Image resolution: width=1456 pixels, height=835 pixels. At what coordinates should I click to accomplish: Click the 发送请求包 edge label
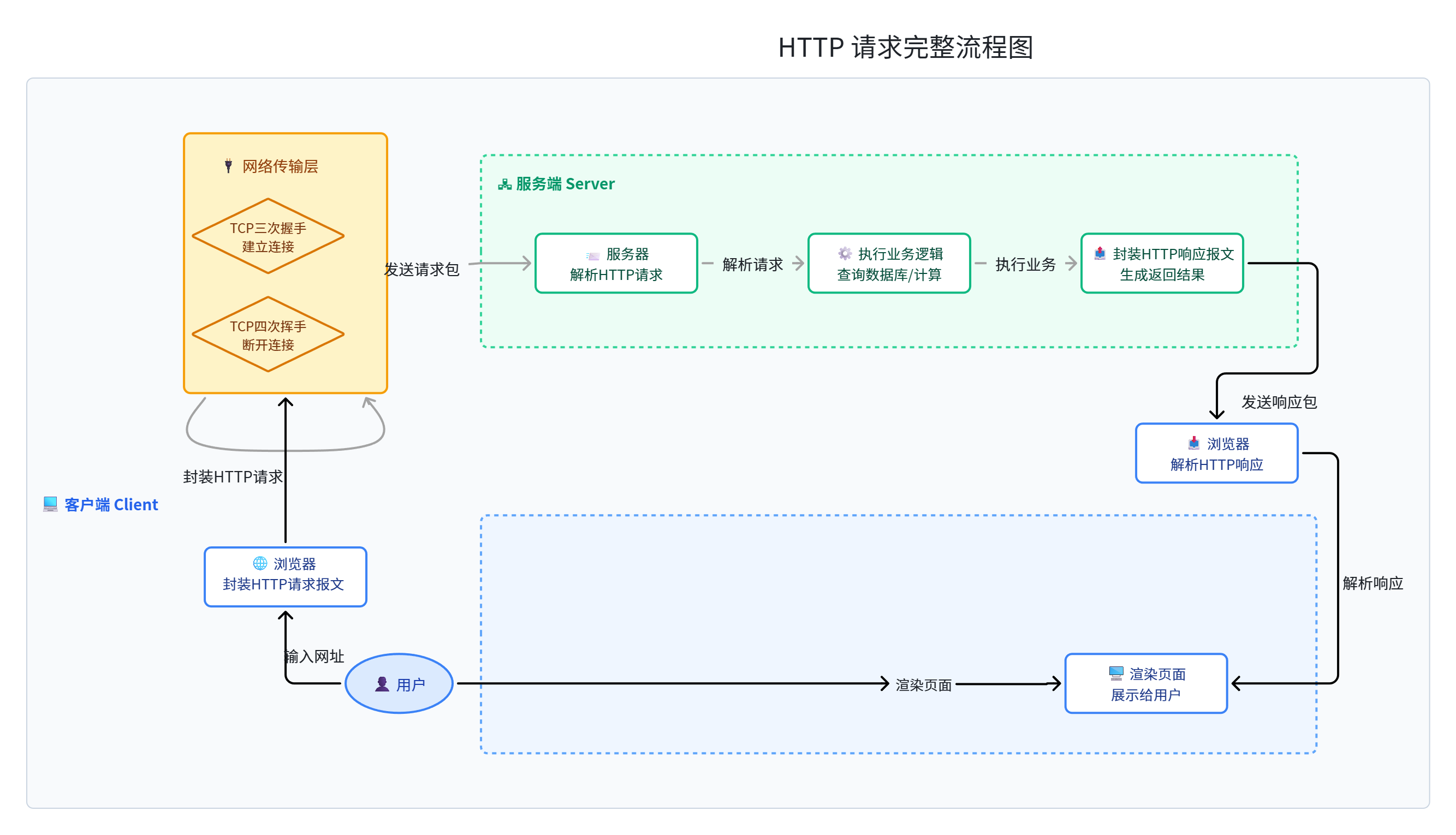(421, 269)
